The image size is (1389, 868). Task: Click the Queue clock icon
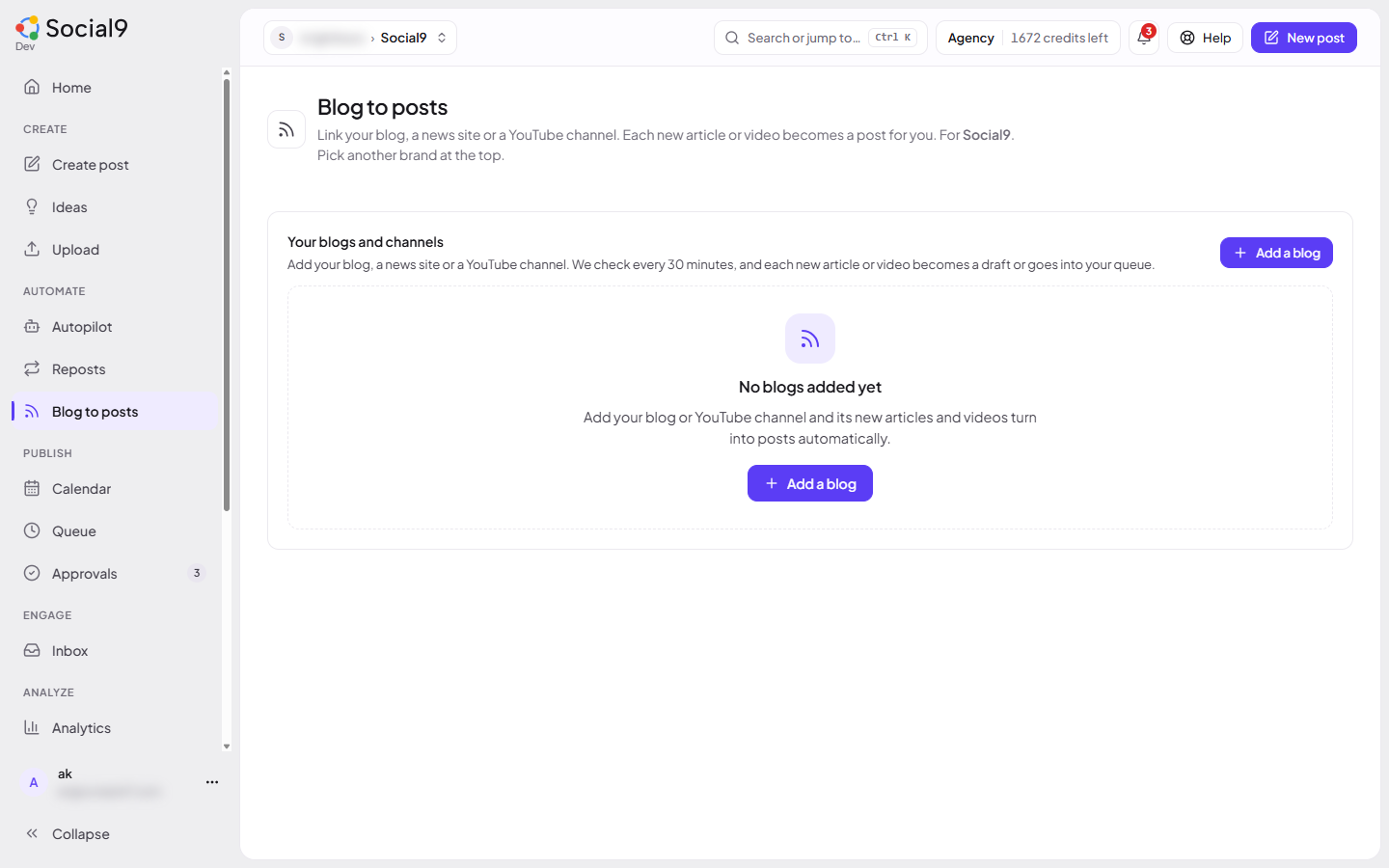tap(32, 530)
